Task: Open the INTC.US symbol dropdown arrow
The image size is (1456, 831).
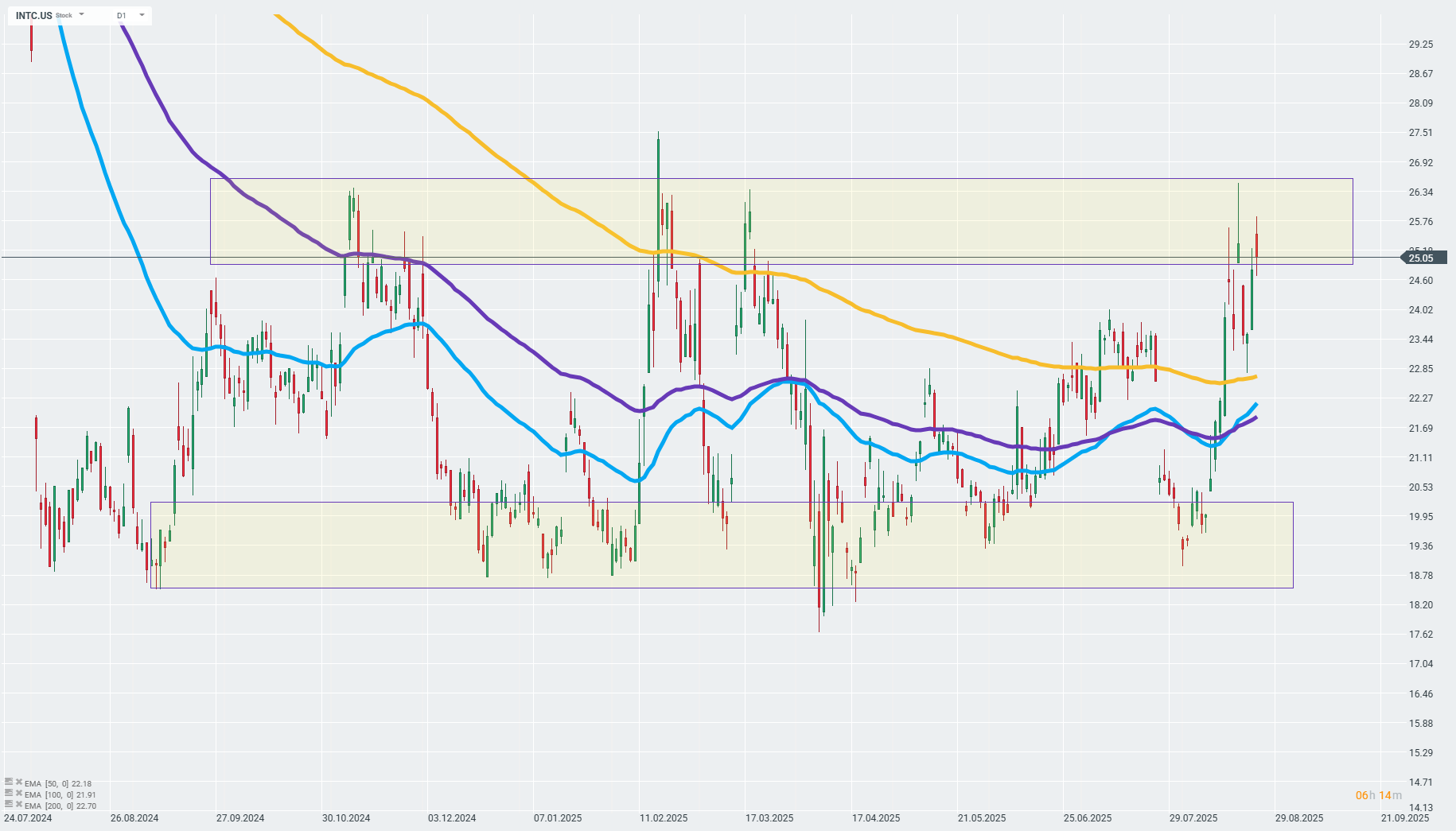Action: pyautogui.click(x=81, y=14)
